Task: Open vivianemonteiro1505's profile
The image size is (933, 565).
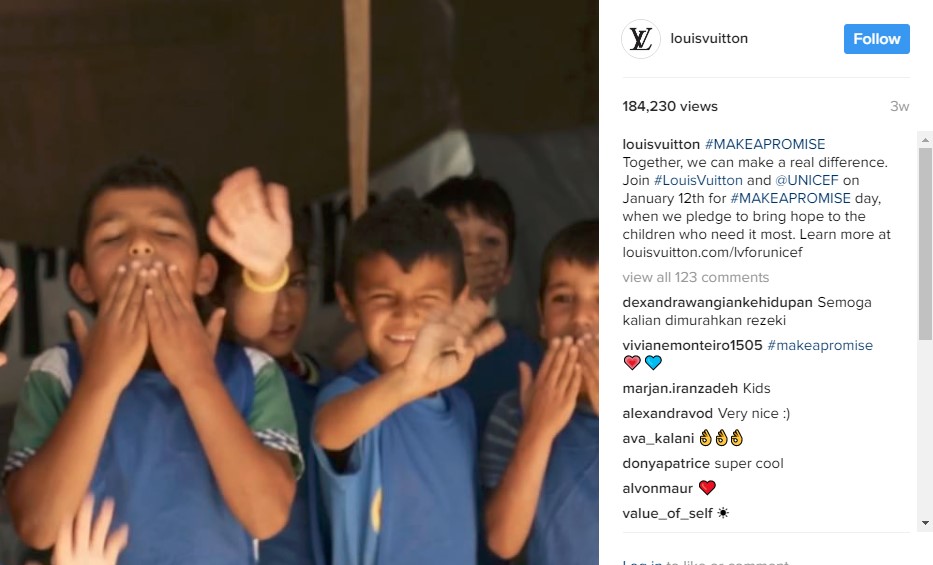Action: [x=692, y=346]
